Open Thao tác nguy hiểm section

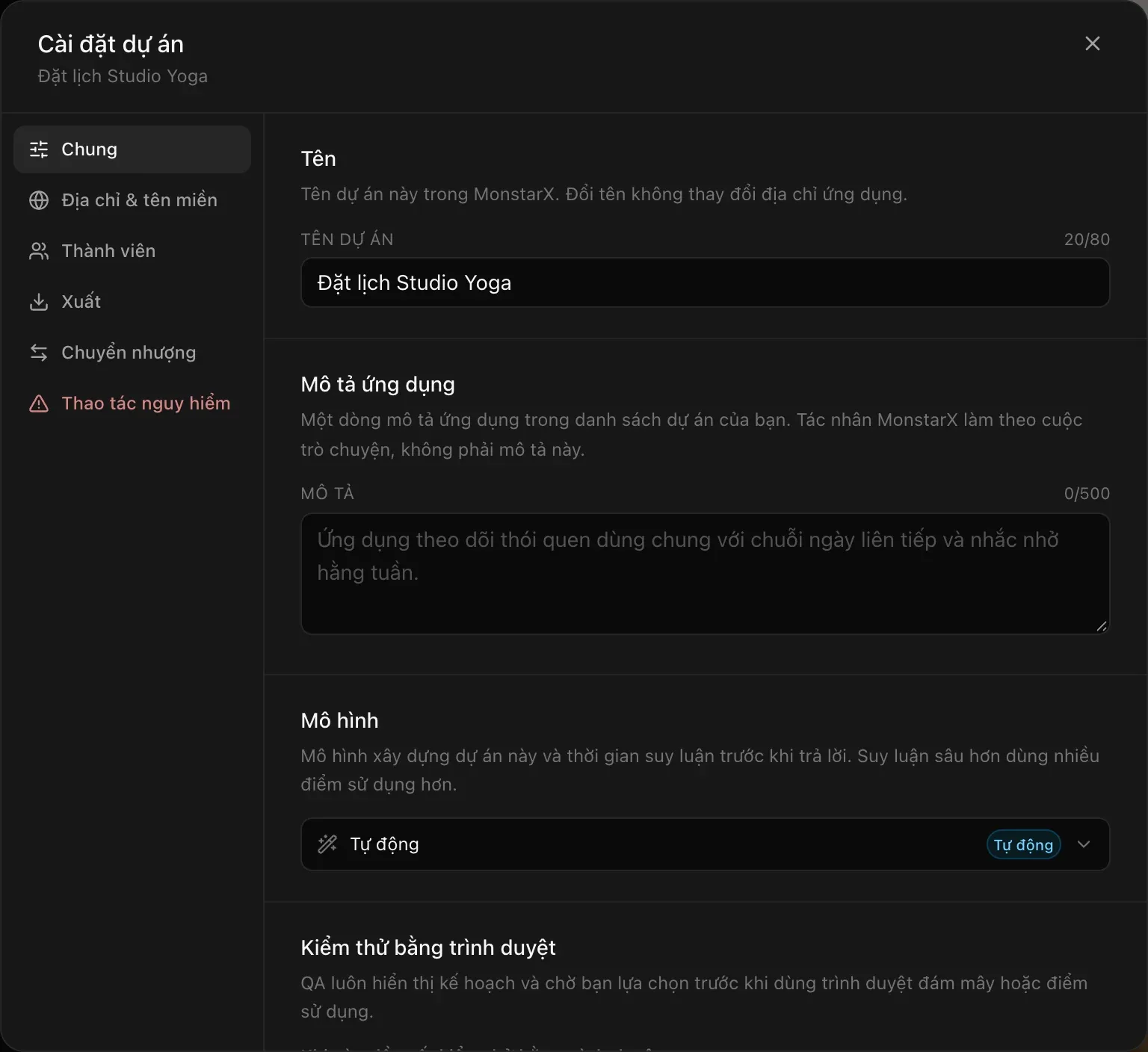(132, 403)
